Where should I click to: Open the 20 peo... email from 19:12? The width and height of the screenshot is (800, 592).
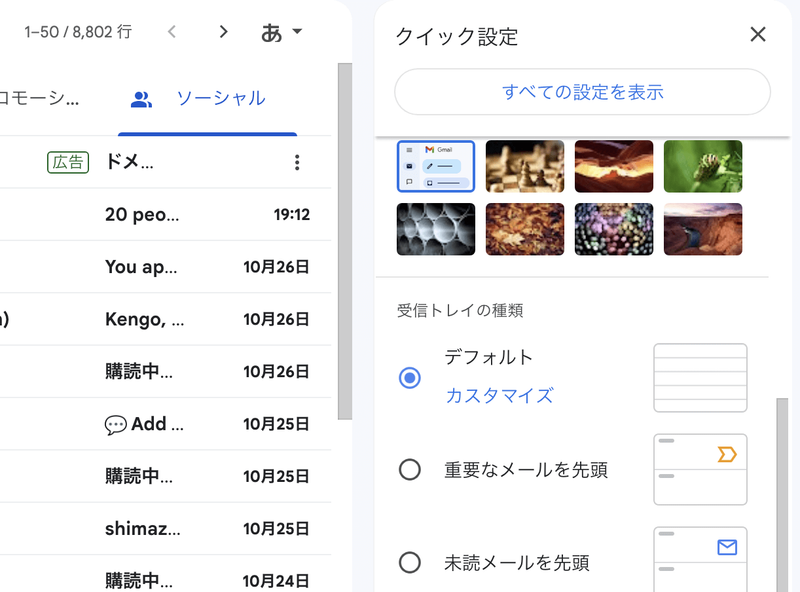[166, 214]
